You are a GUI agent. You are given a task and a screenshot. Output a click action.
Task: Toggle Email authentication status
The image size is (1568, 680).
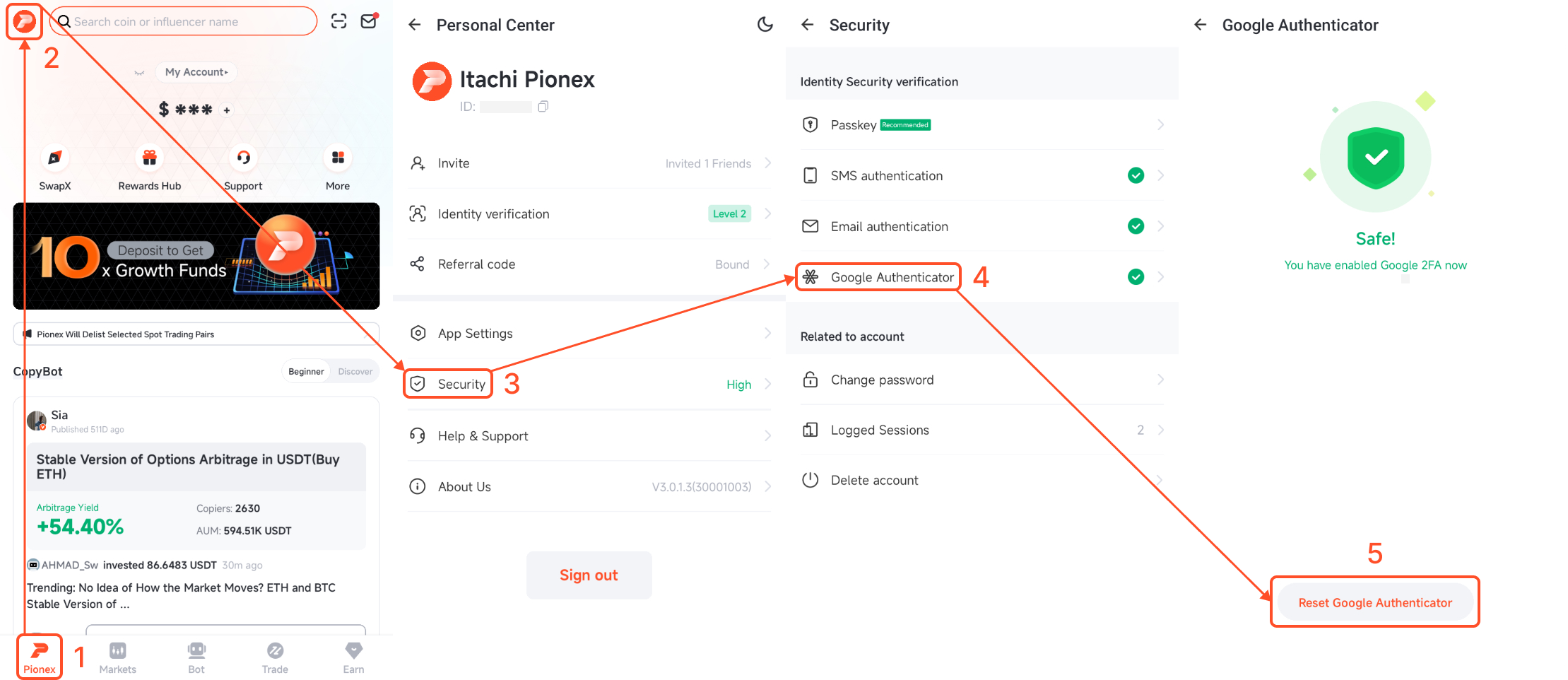1136,226
